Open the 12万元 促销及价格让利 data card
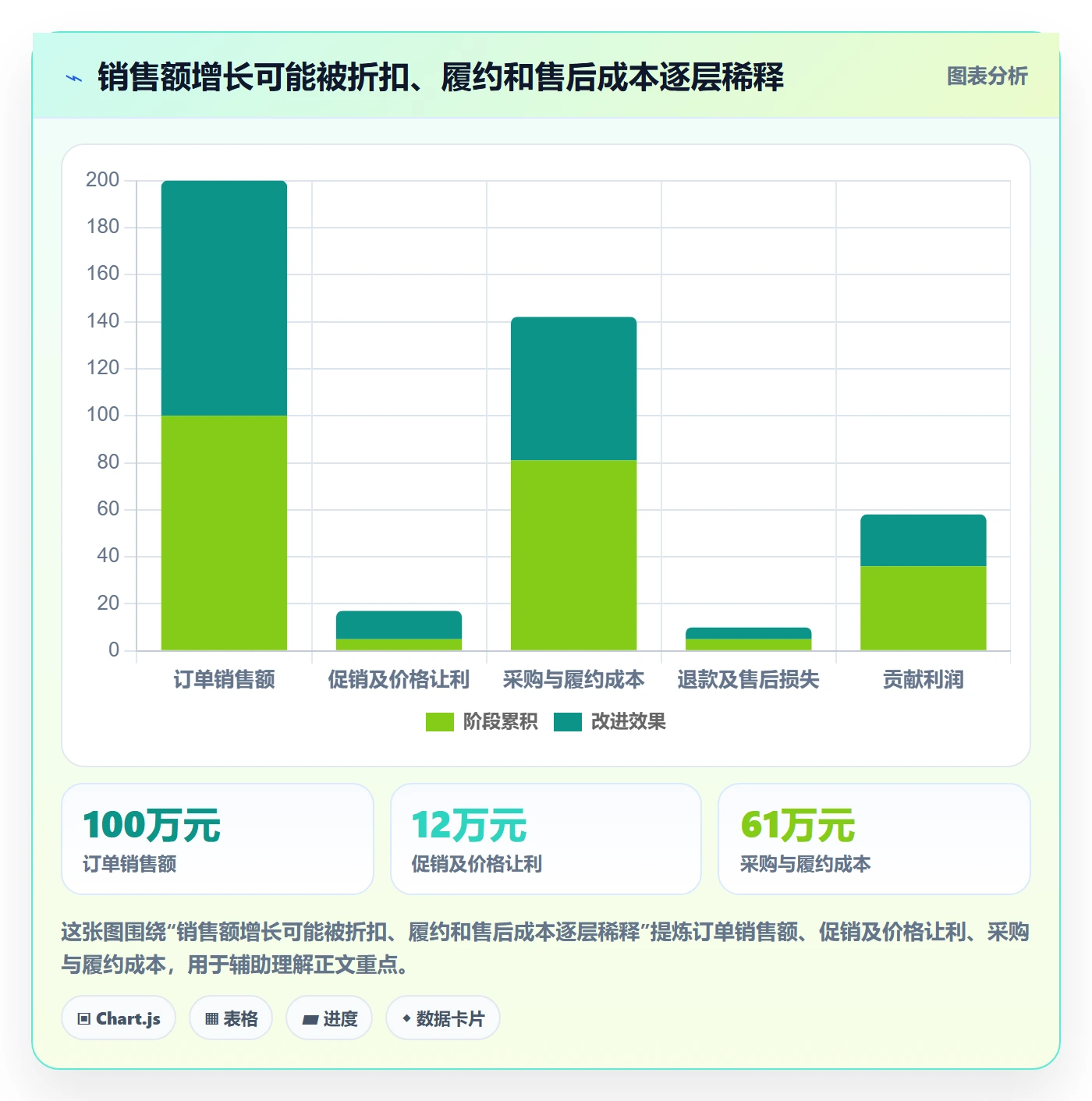Image resolution: width=1092 pixels, height=1101 pixels. 546,839
